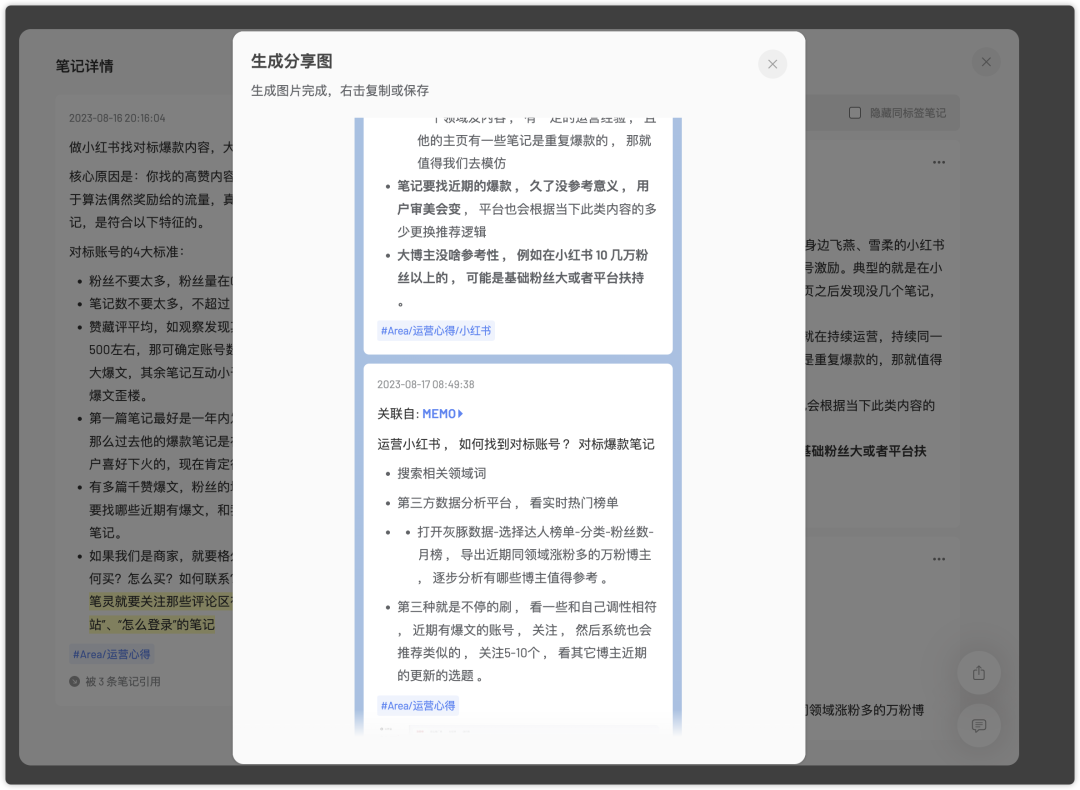
Task: Click the share/export icon at bottom right
Action: pos(978,673)
